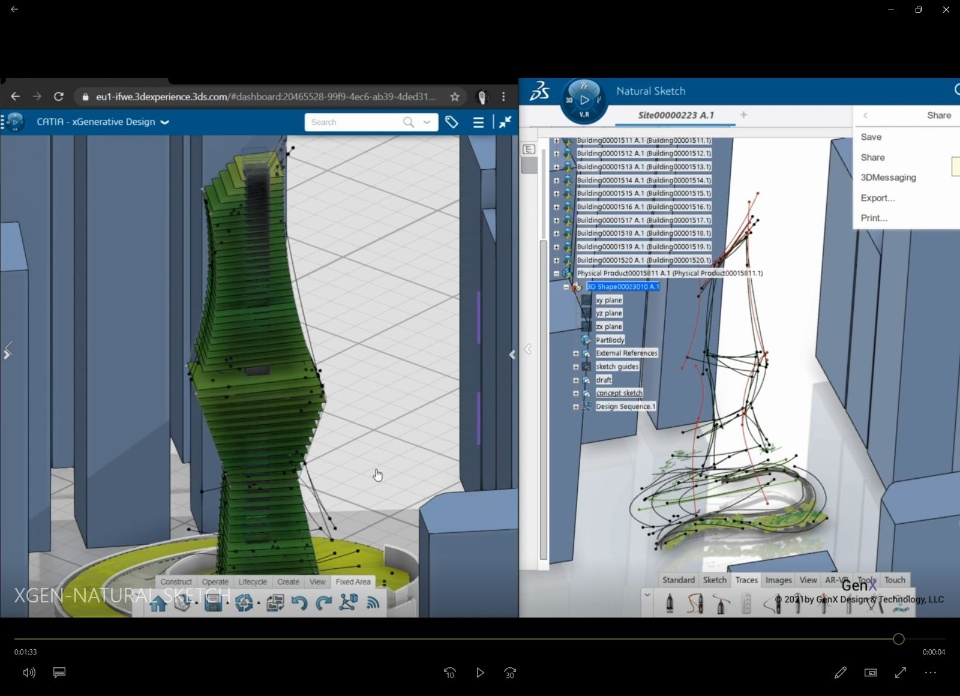Open the hamburger menu in CATIA header
Image resolution: width=960 pixels, height=696 pixels.
[478, 122]
